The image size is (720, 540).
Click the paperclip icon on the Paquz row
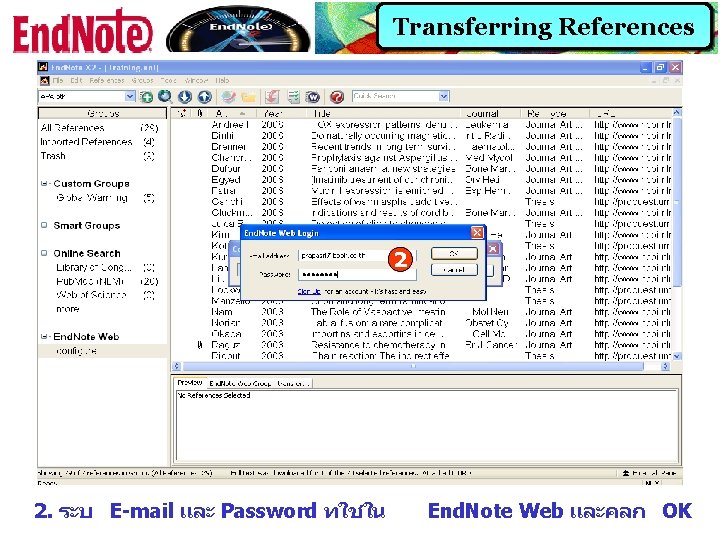pyautogui.click(x=200, y=345)
